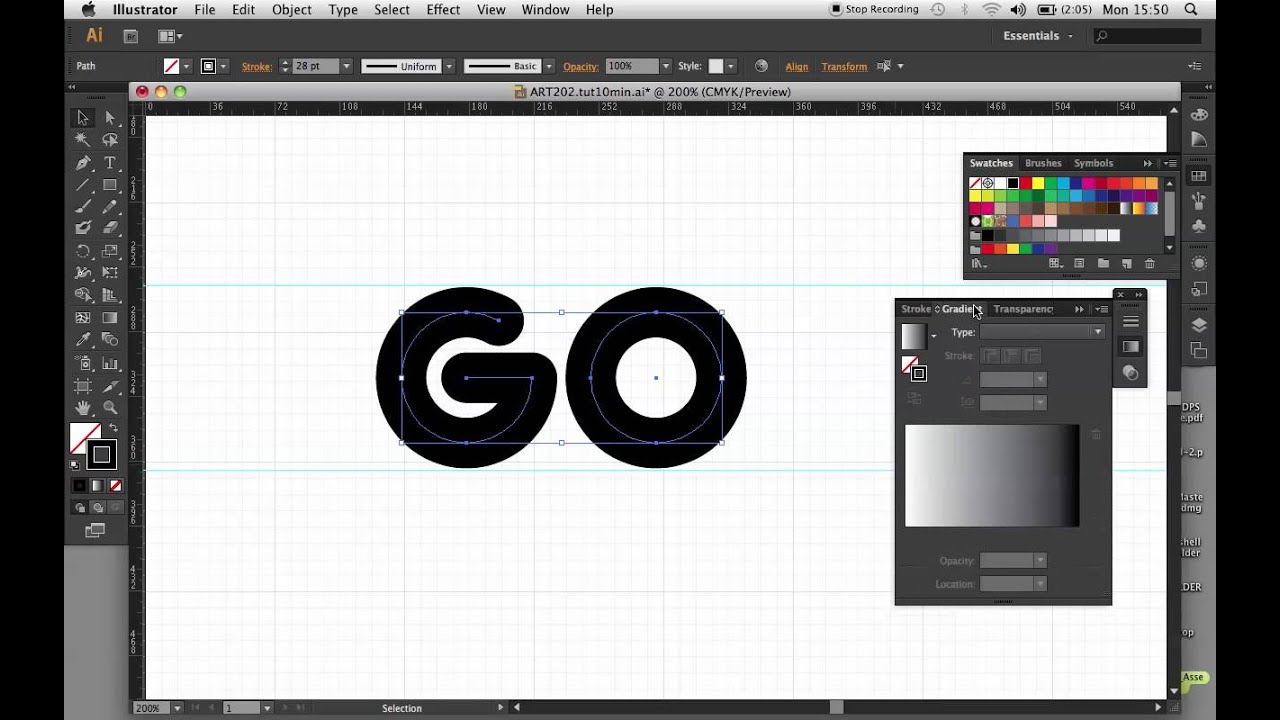Set paint mode to Gradient in the toolbox
The image size is (1280, 720).
(97, 486)
